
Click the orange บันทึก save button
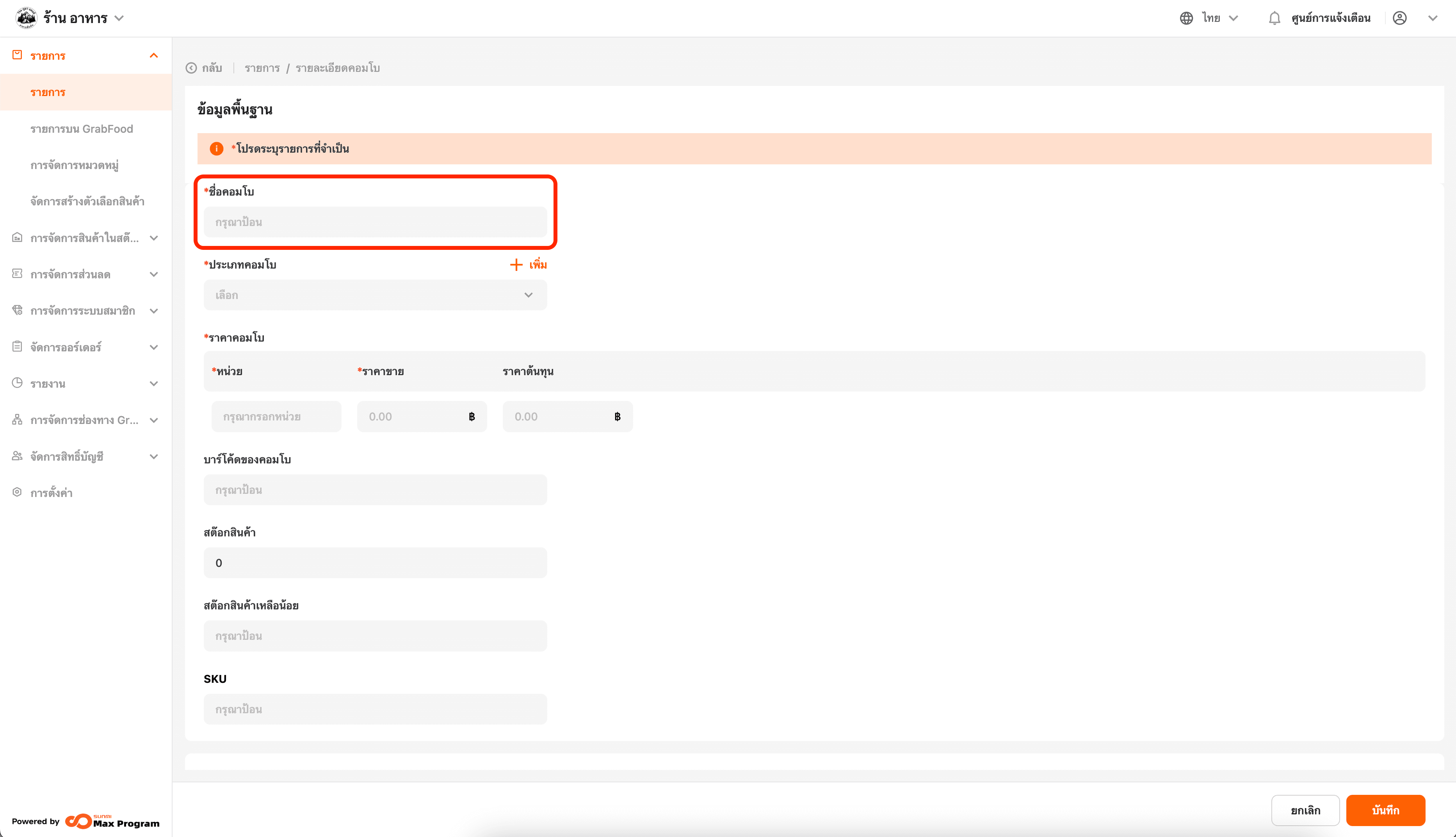click(x=1385, y=810)
